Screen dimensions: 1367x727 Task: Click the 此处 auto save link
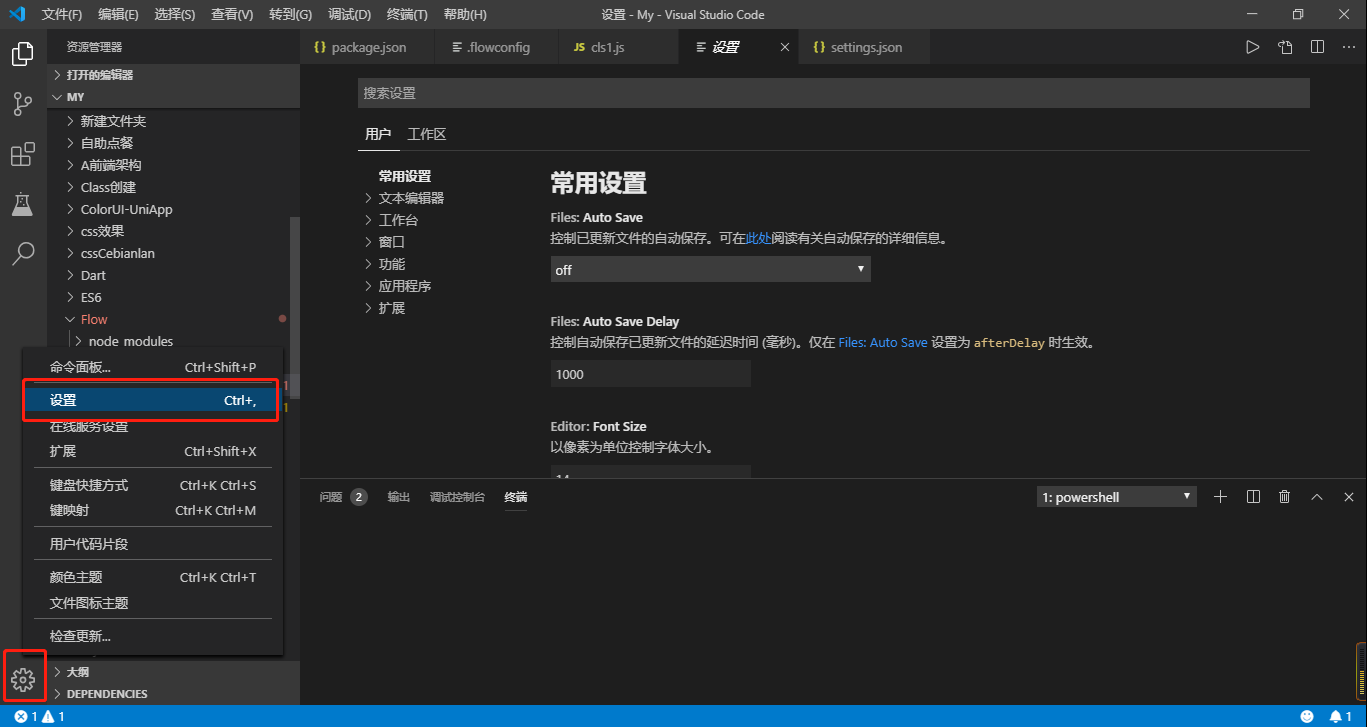pyautogui.click(x=759, y=239)
